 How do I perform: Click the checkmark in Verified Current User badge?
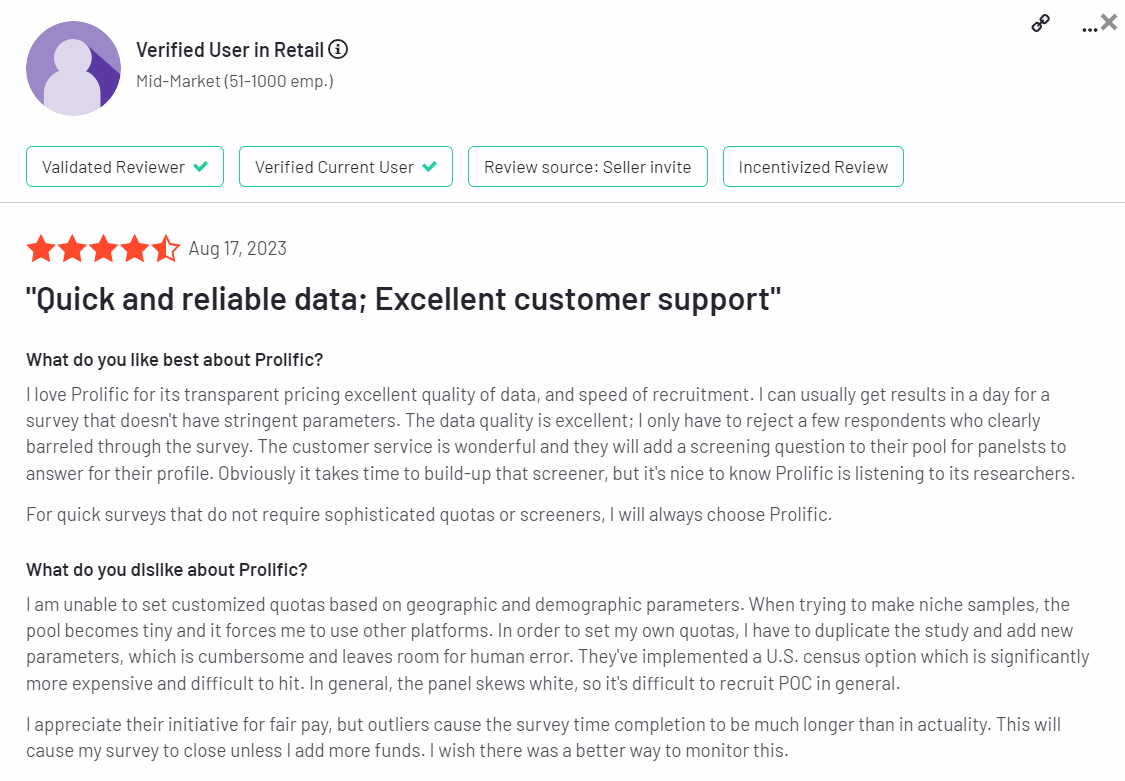coord(430,166)
